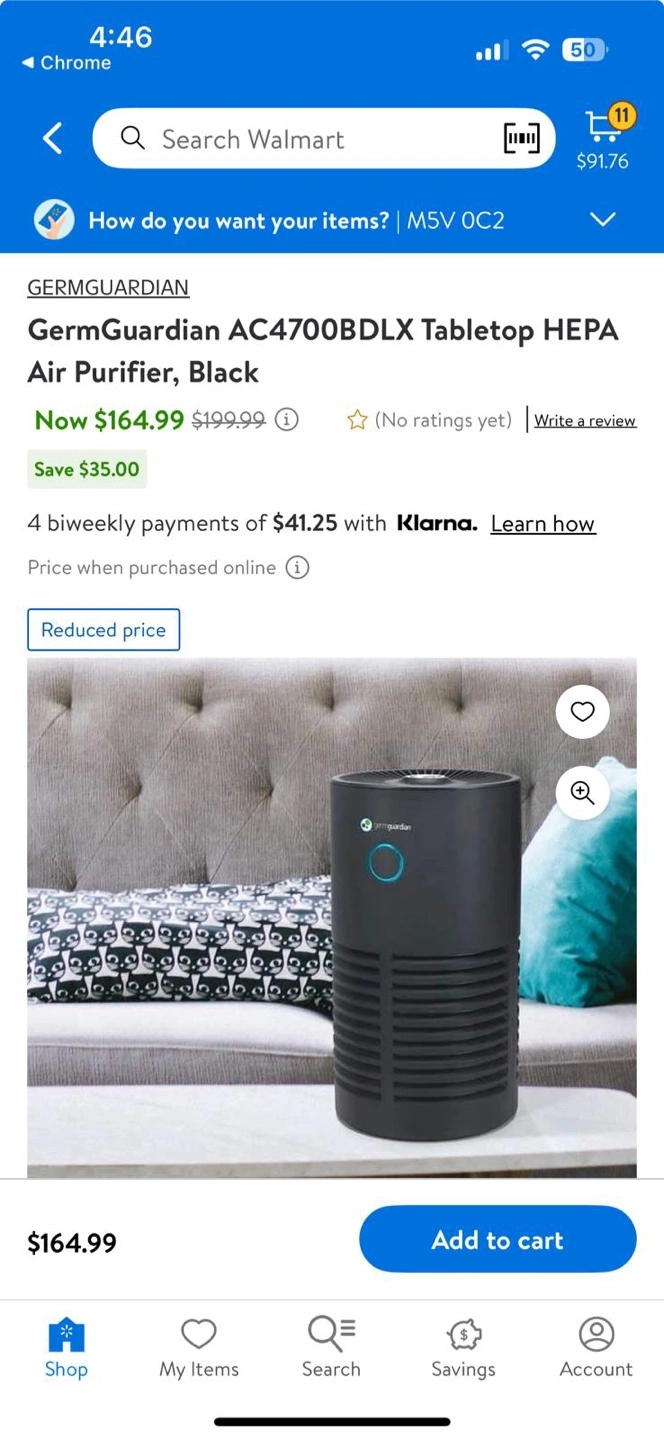Open the barcode scanner icon

coord(521,139)
